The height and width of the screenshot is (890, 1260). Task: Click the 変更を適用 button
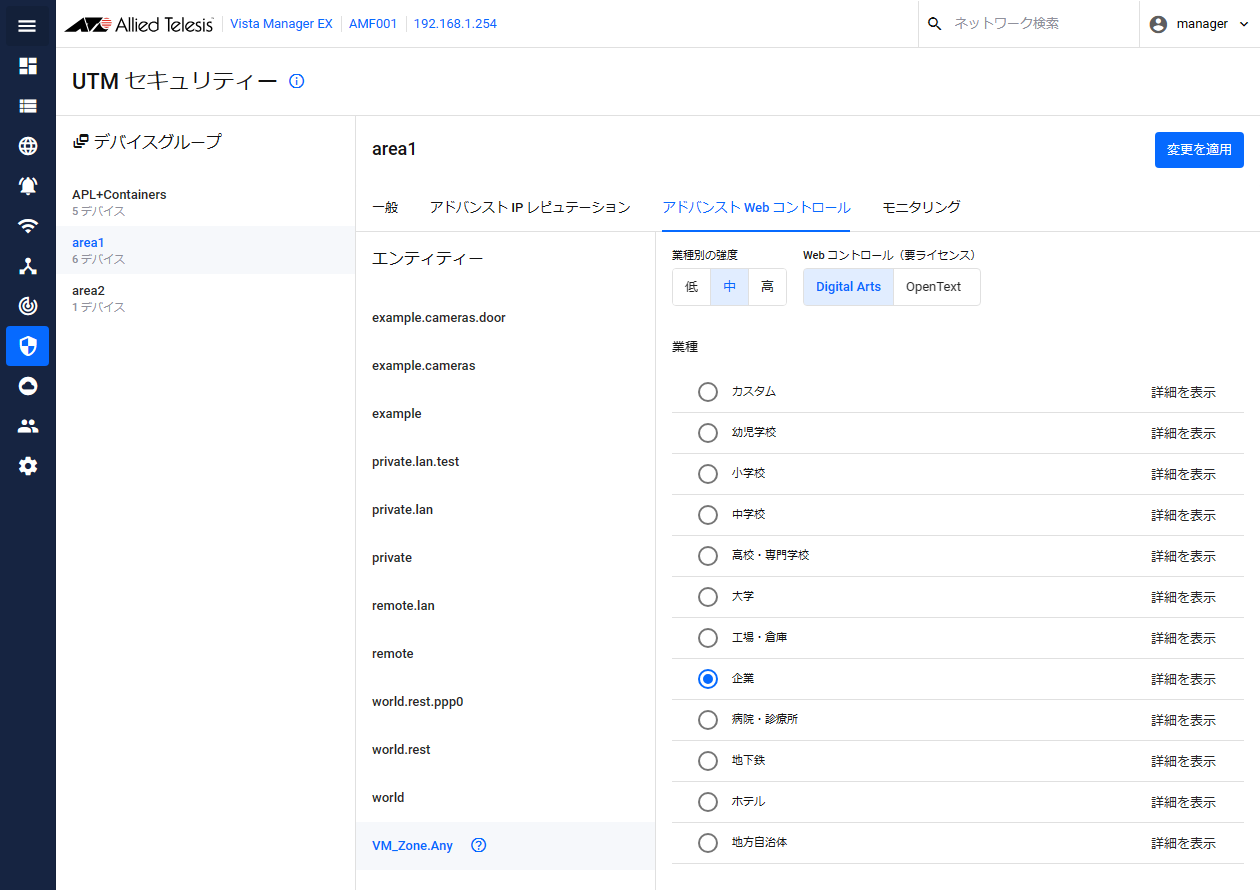pos(1199,150)
